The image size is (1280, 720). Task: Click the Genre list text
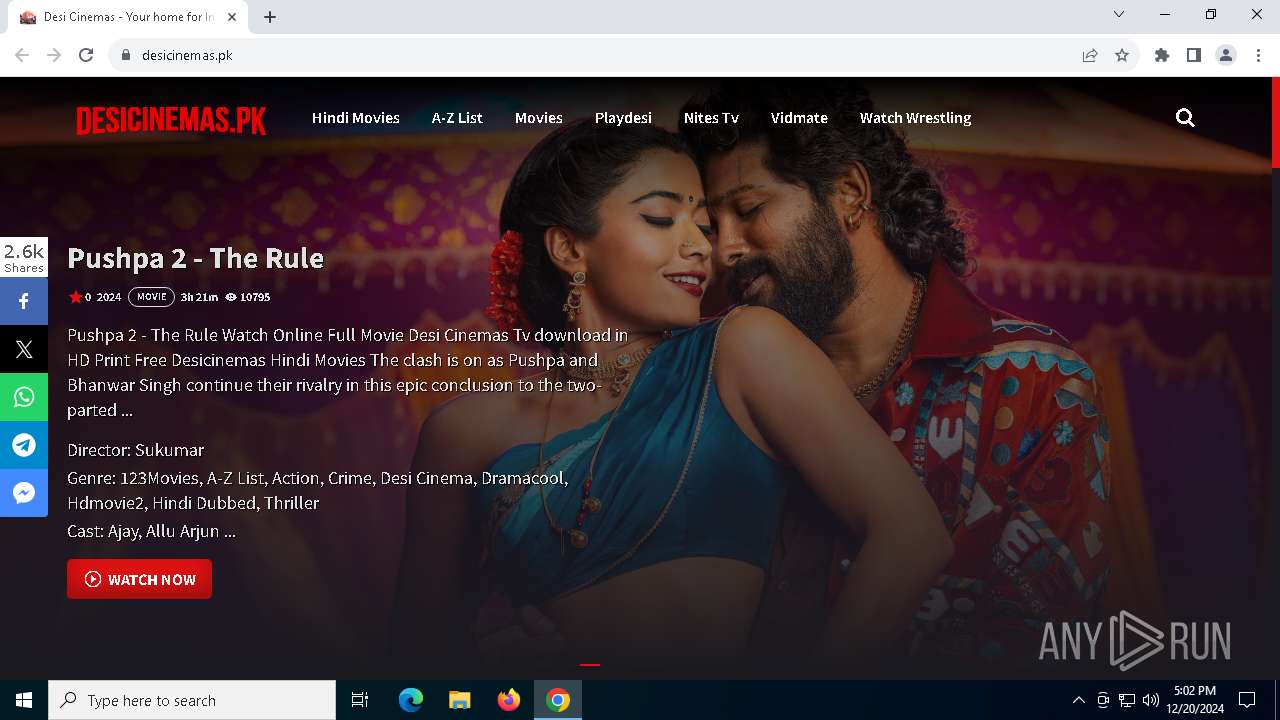coord(318,490)
